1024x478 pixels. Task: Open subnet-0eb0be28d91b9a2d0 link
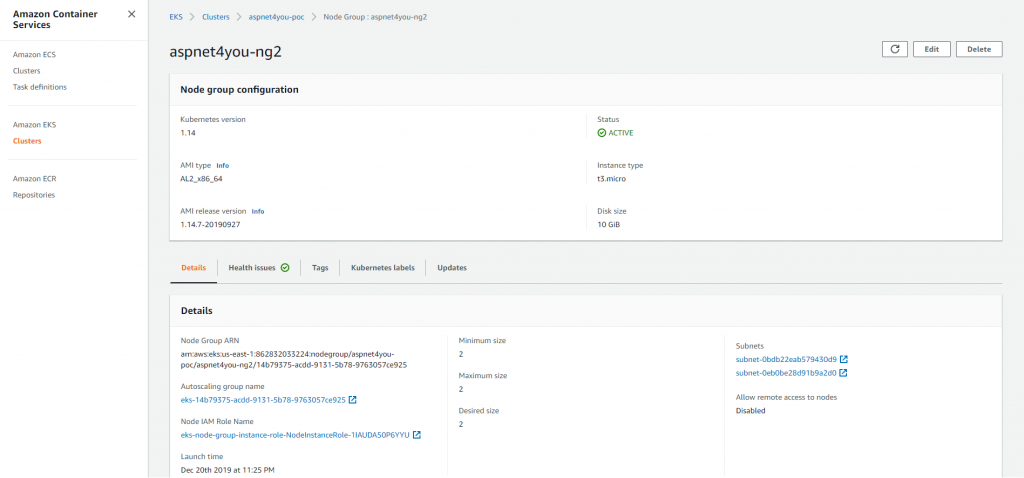[x=786, y=373]
